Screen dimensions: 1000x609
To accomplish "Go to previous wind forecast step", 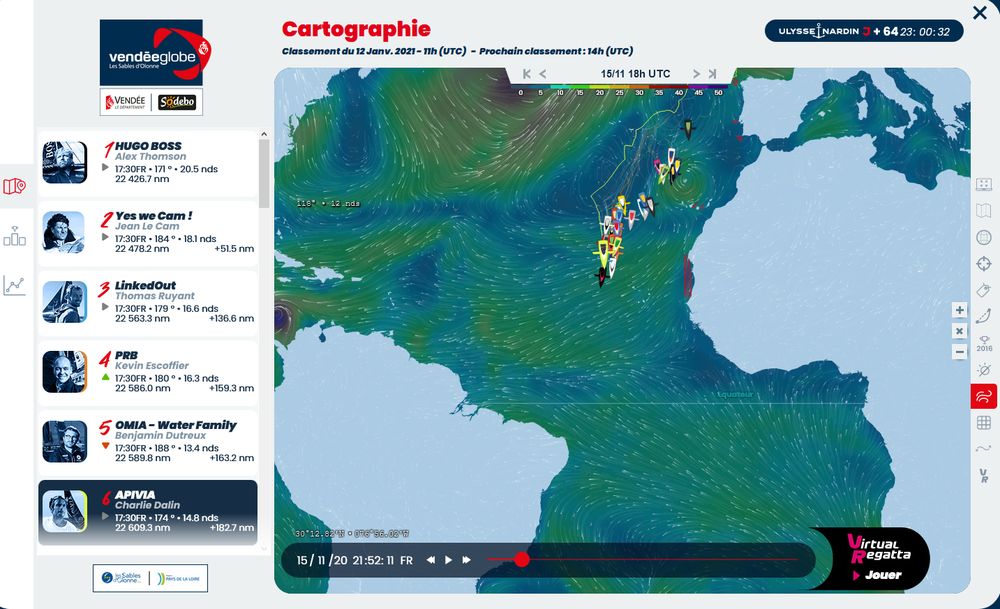I will click(x=543, y=74).
